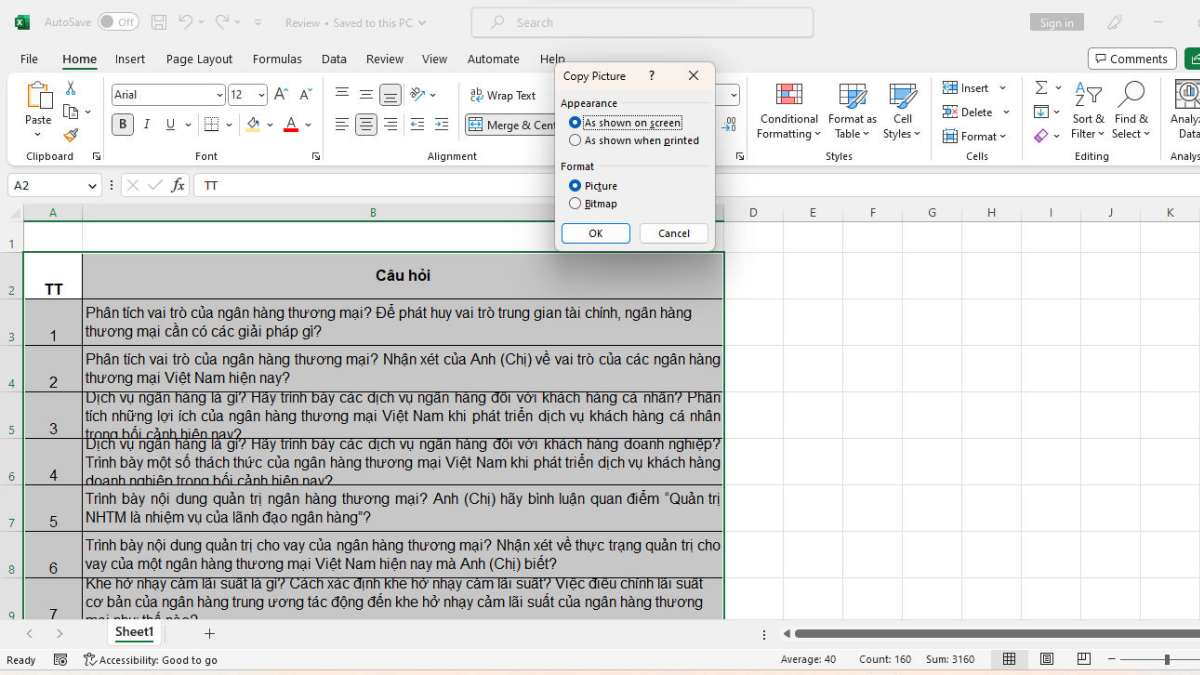This screenshot has height=675, width=1200.
Task: Click the Search box in title bar
Action: pyautogui.click(x=642, y=22)
